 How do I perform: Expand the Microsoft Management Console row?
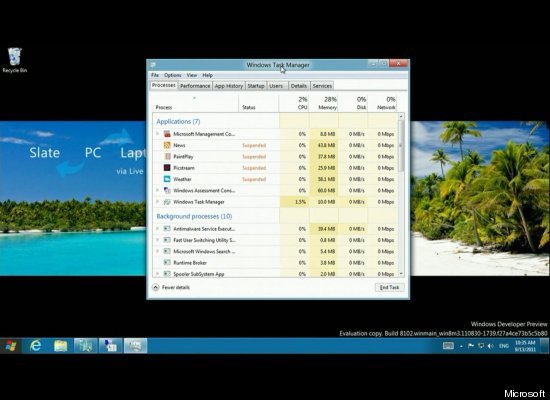click(157, 134)
